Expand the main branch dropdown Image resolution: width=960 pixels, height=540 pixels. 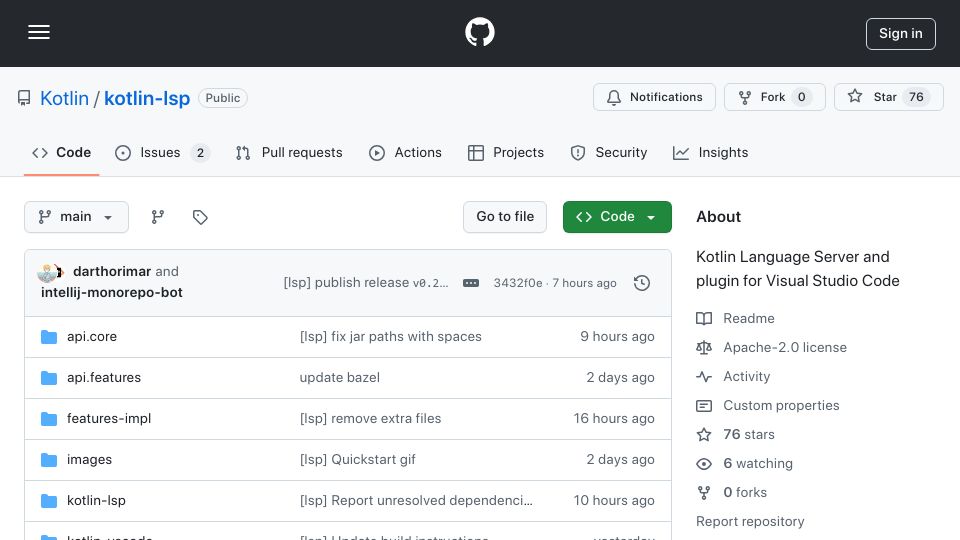pos(77,217)
